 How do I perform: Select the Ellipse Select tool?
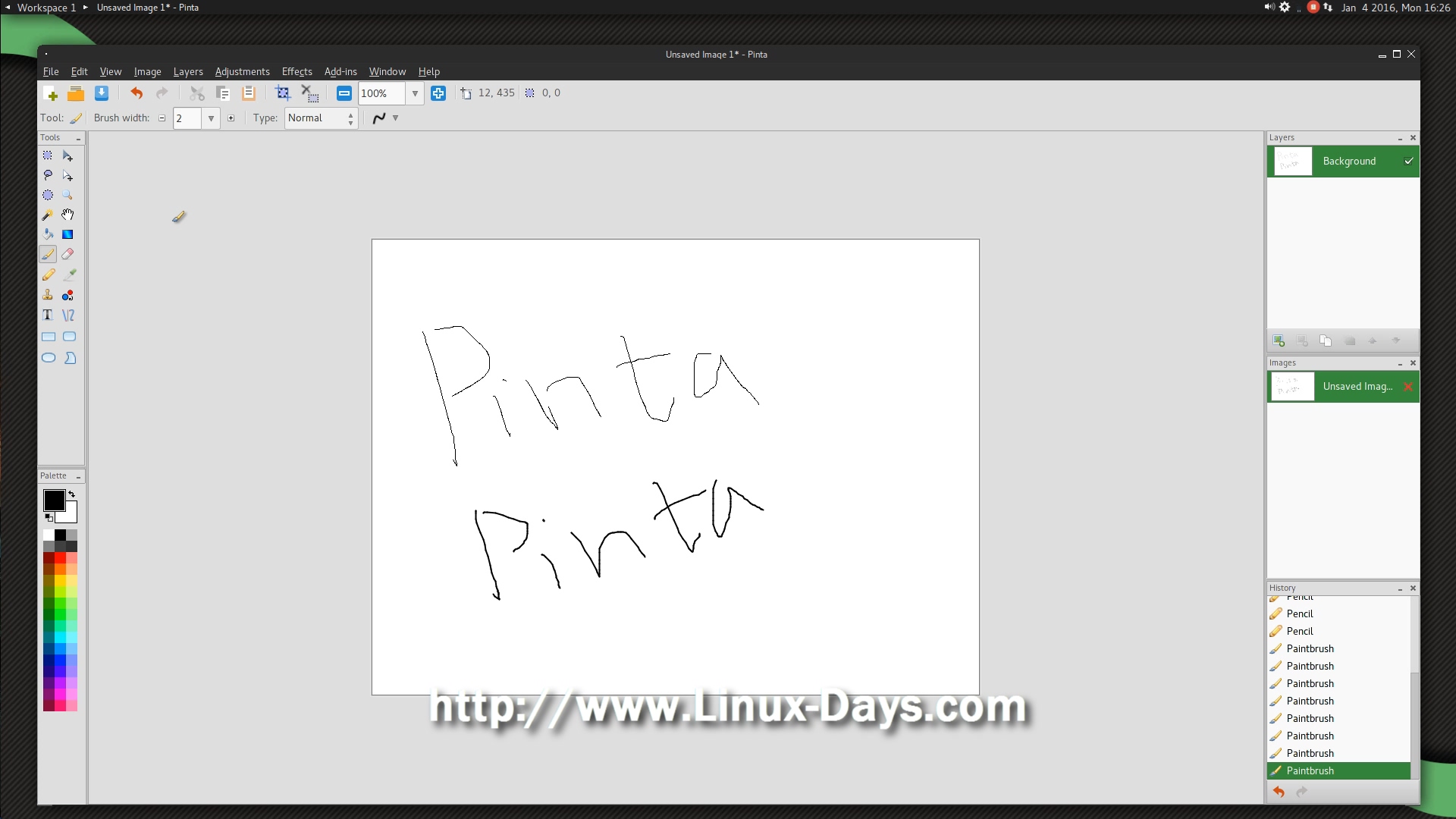pyautogui.click(x=48, y=195)
